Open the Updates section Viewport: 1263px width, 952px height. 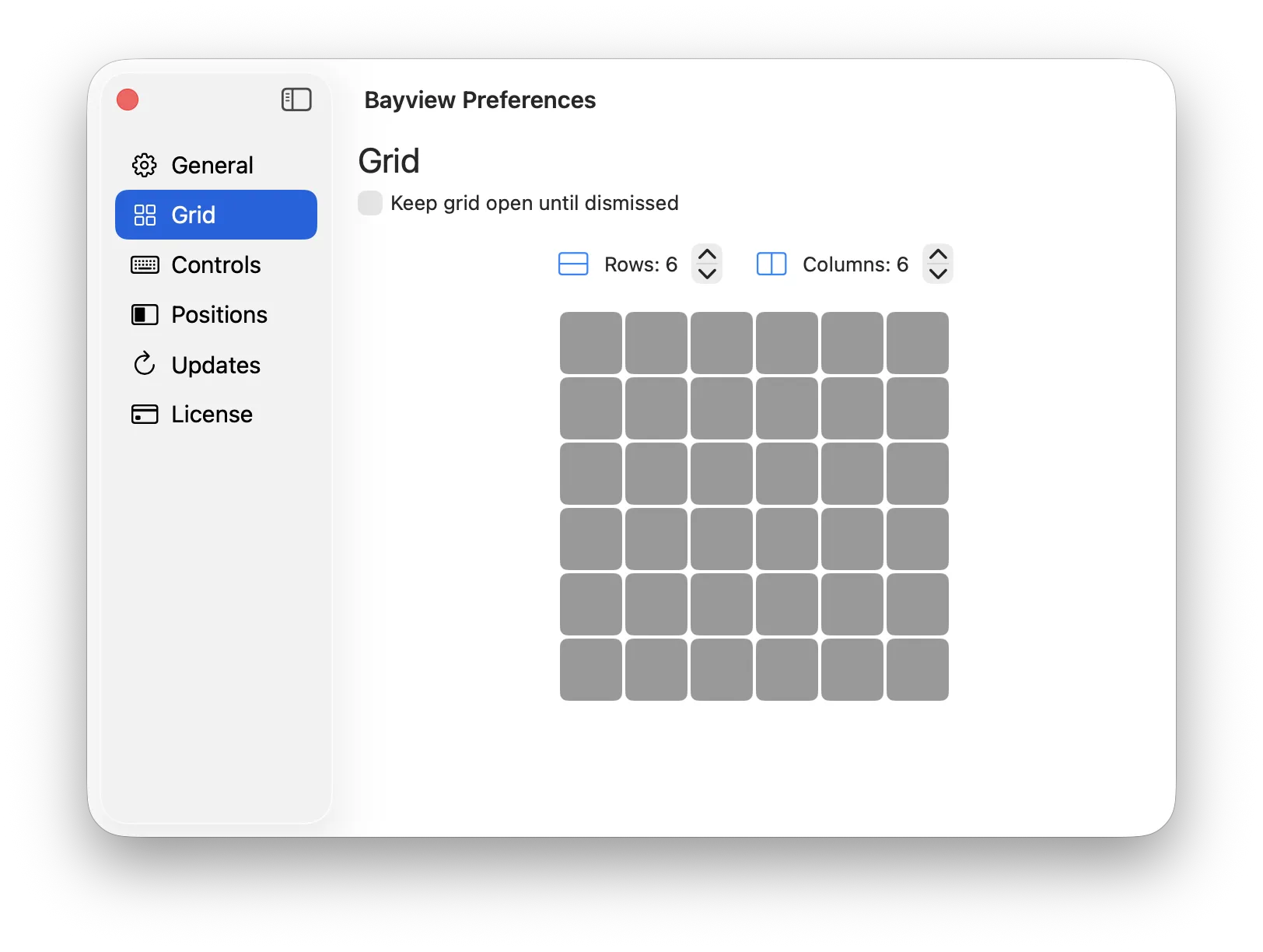(x=216, y=364)
